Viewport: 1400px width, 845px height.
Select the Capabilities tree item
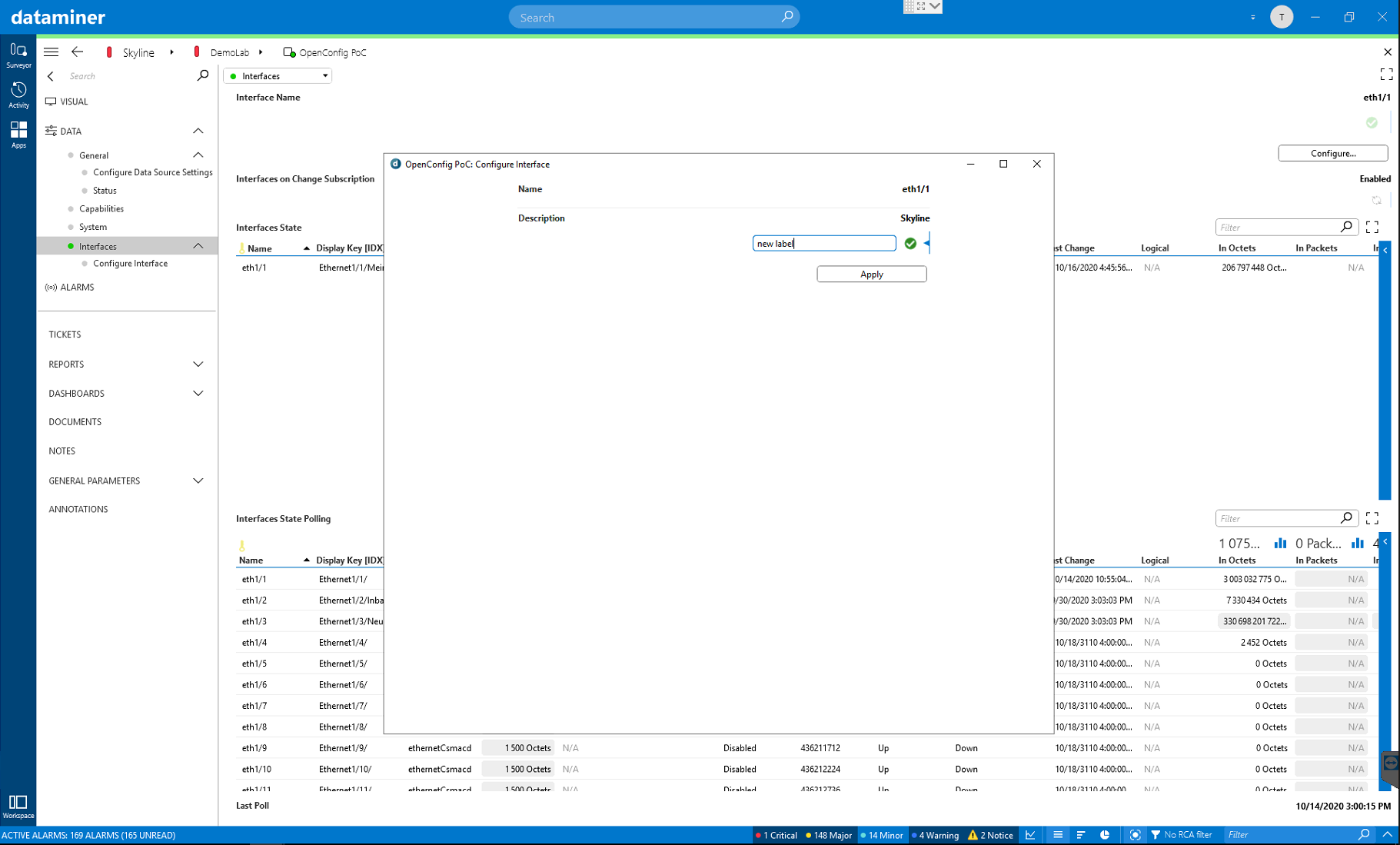pos(101,209)
